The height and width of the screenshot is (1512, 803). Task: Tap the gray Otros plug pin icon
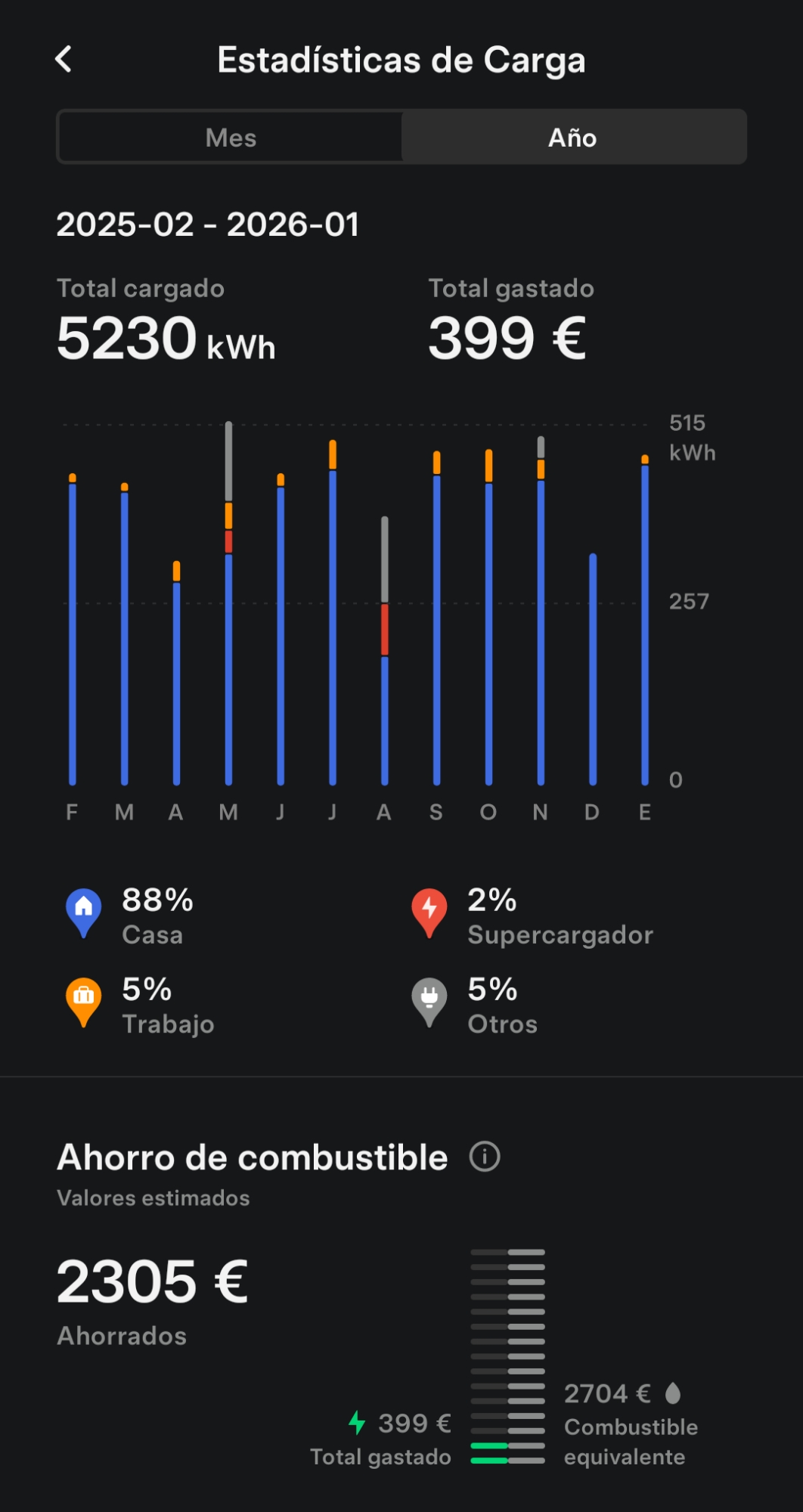(x=429, y=1000)
